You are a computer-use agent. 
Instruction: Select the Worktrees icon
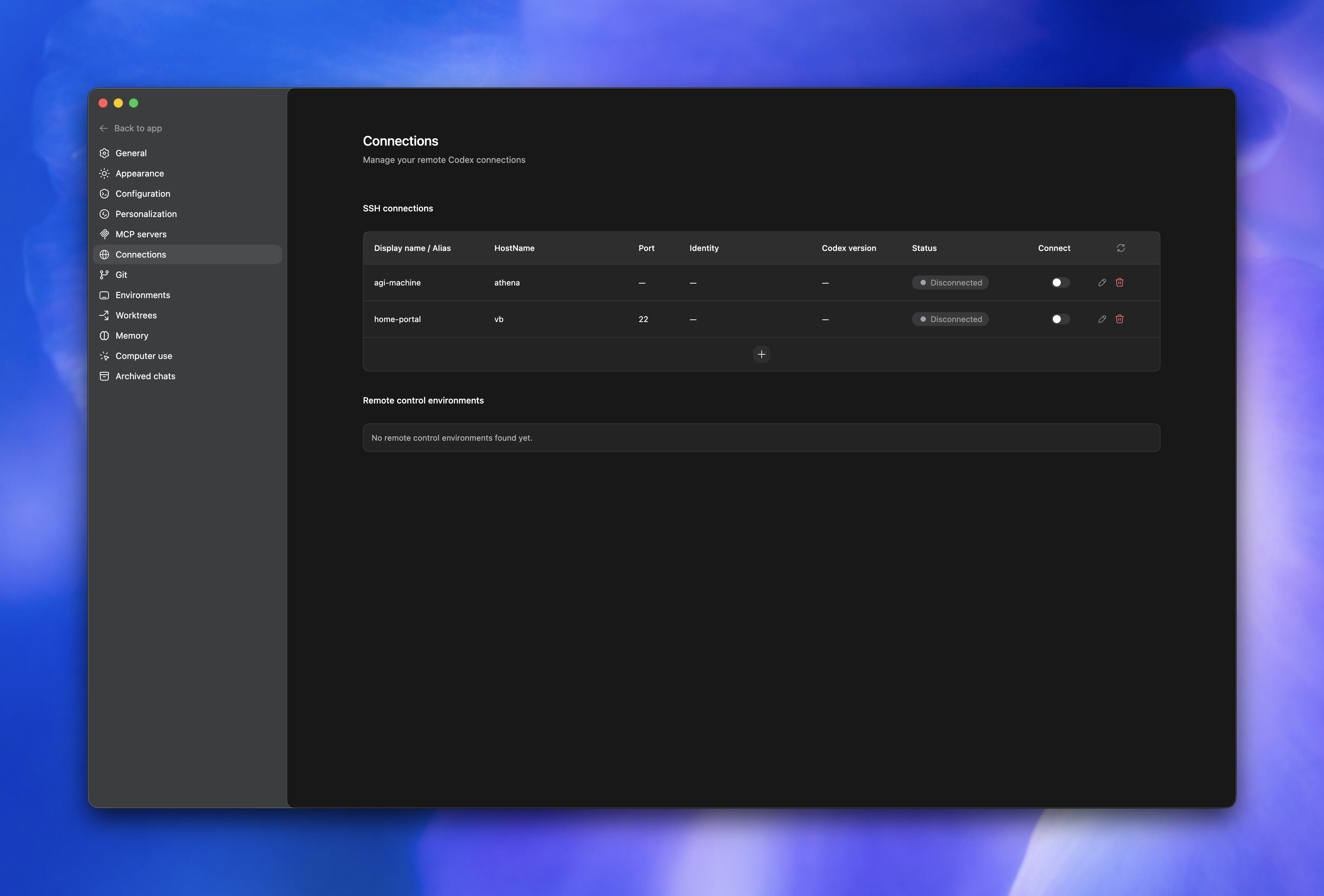pyautogui.click(x=104, y=315)
